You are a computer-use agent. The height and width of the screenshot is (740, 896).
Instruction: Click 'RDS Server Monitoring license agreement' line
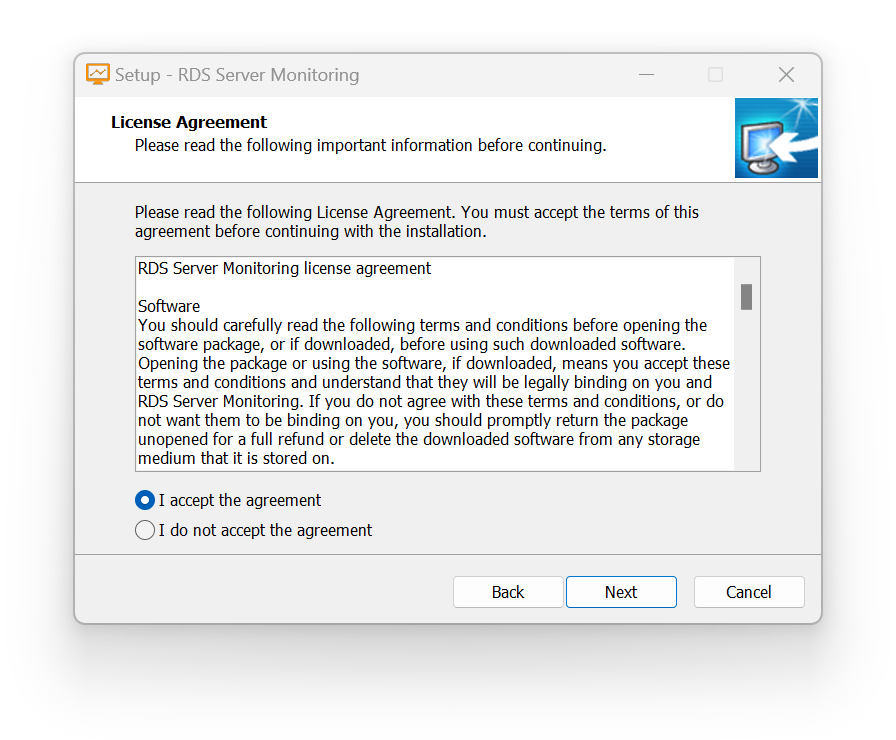pos(285,269)
